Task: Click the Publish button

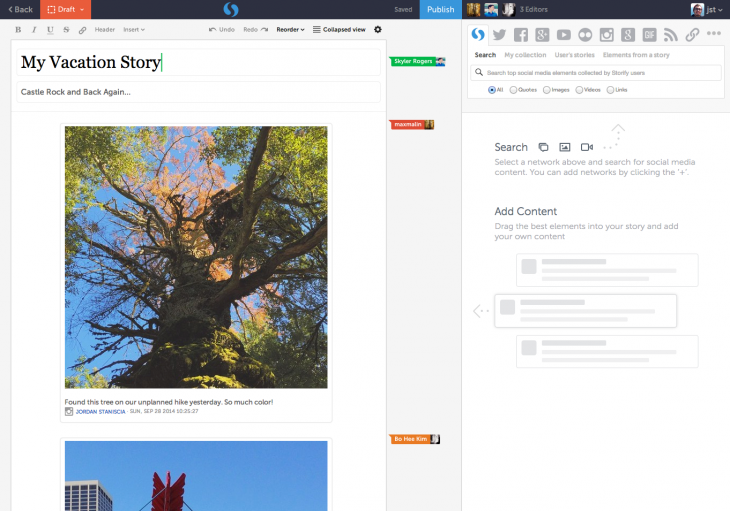Action: click(x=440, y=9)
